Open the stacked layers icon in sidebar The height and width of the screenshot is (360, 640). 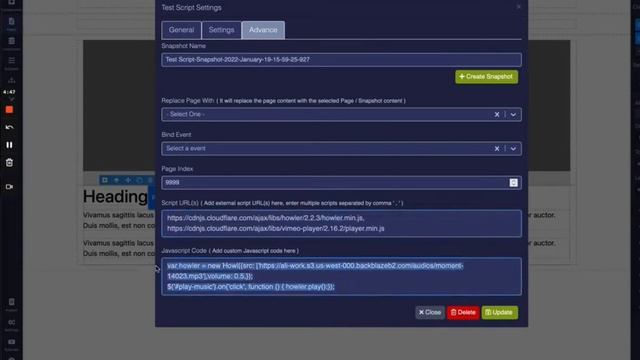tap(11, 41)
